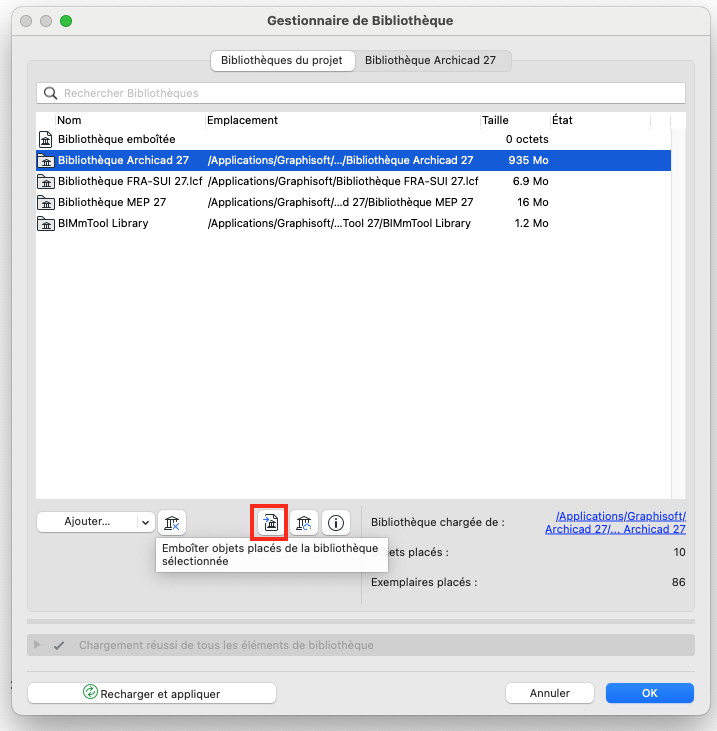This screenshot has width=717, height=731.
Task: Click the FRA-SUI 27.lcf location path
Action: (x=343, y=181)
